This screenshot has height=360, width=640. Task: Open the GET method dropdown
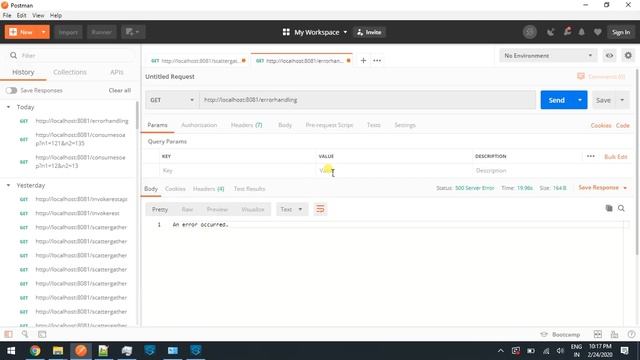[172, 100]
